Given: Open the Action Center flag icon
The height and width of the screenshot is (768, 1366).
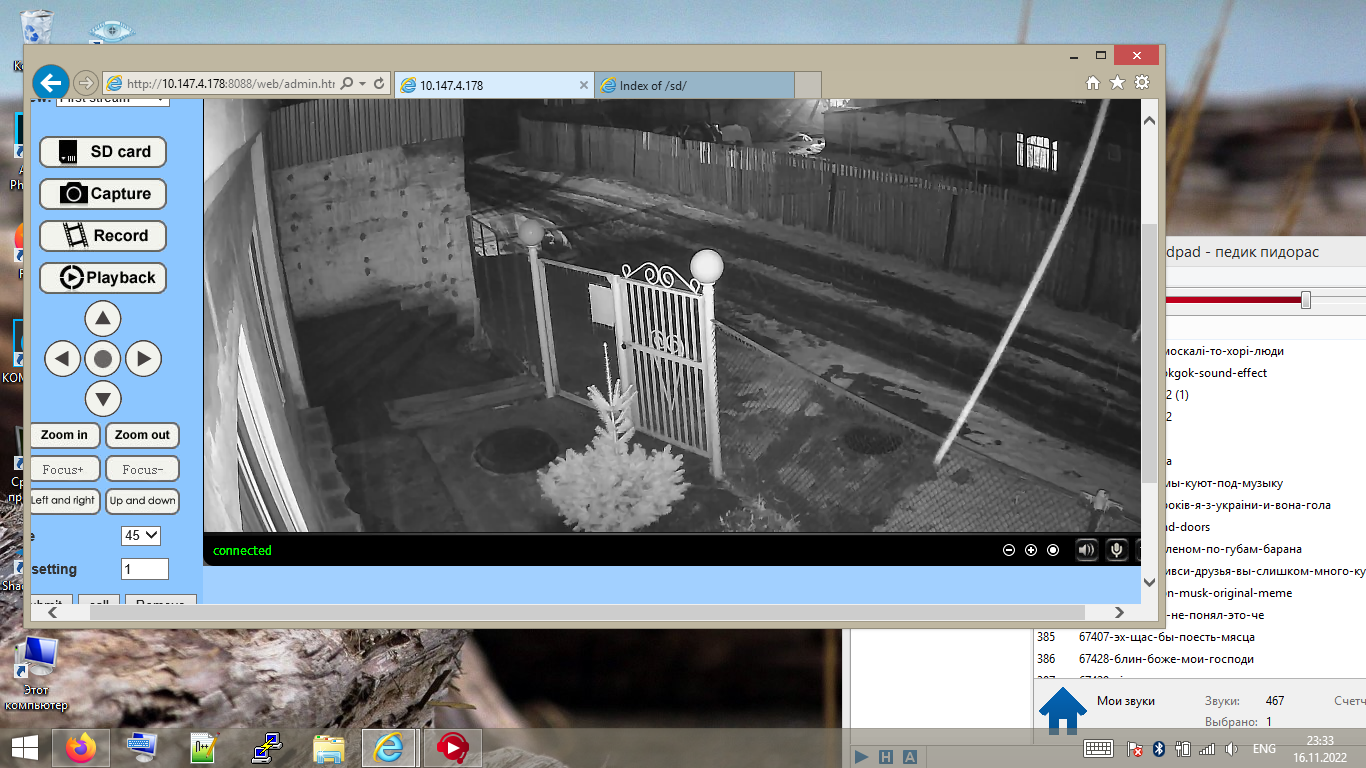Looking at the screenshot, I should [x=1135, y=749].
